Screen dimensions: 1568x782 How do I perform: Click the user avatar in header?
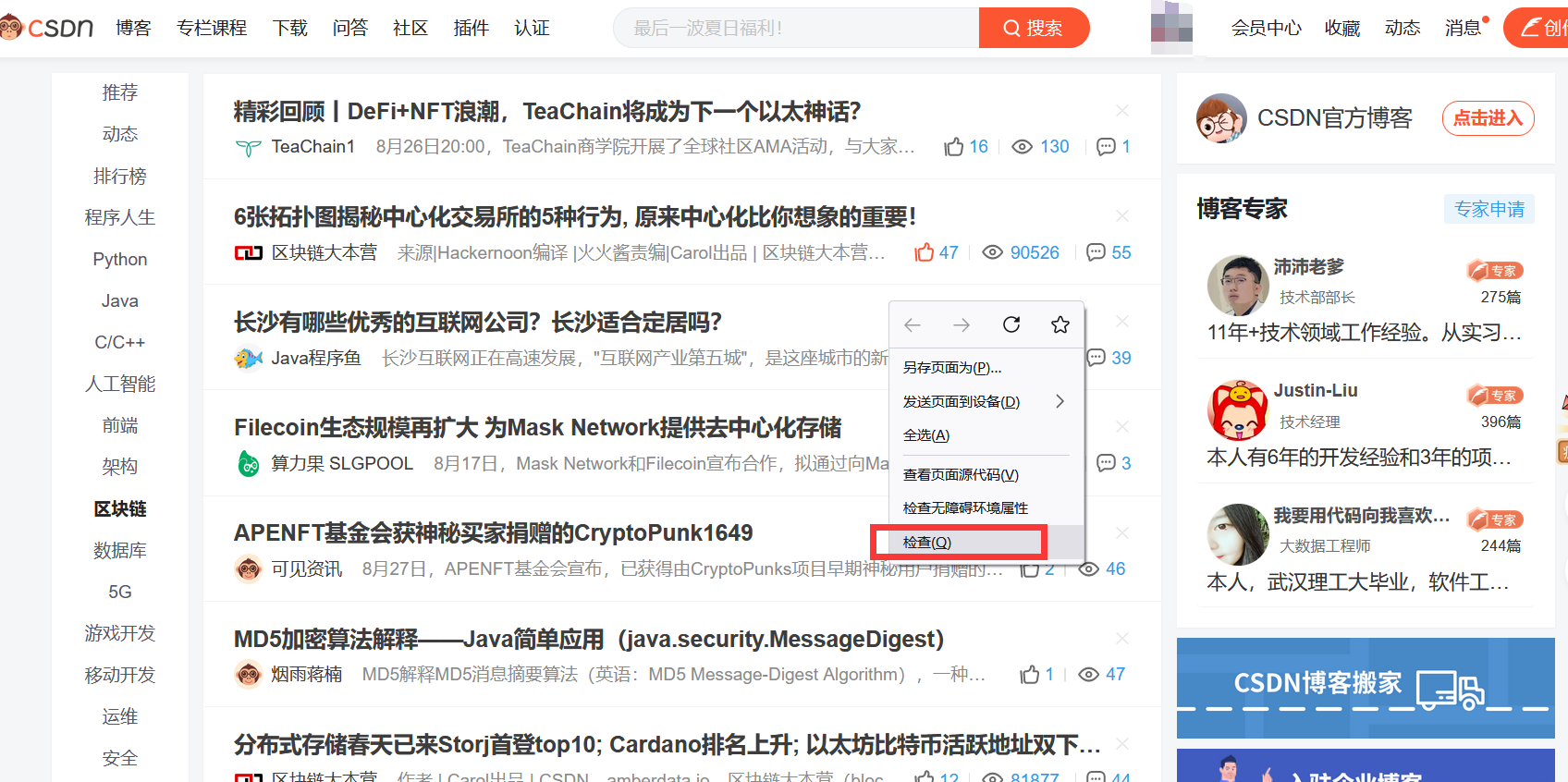[x=1171, y=28]
